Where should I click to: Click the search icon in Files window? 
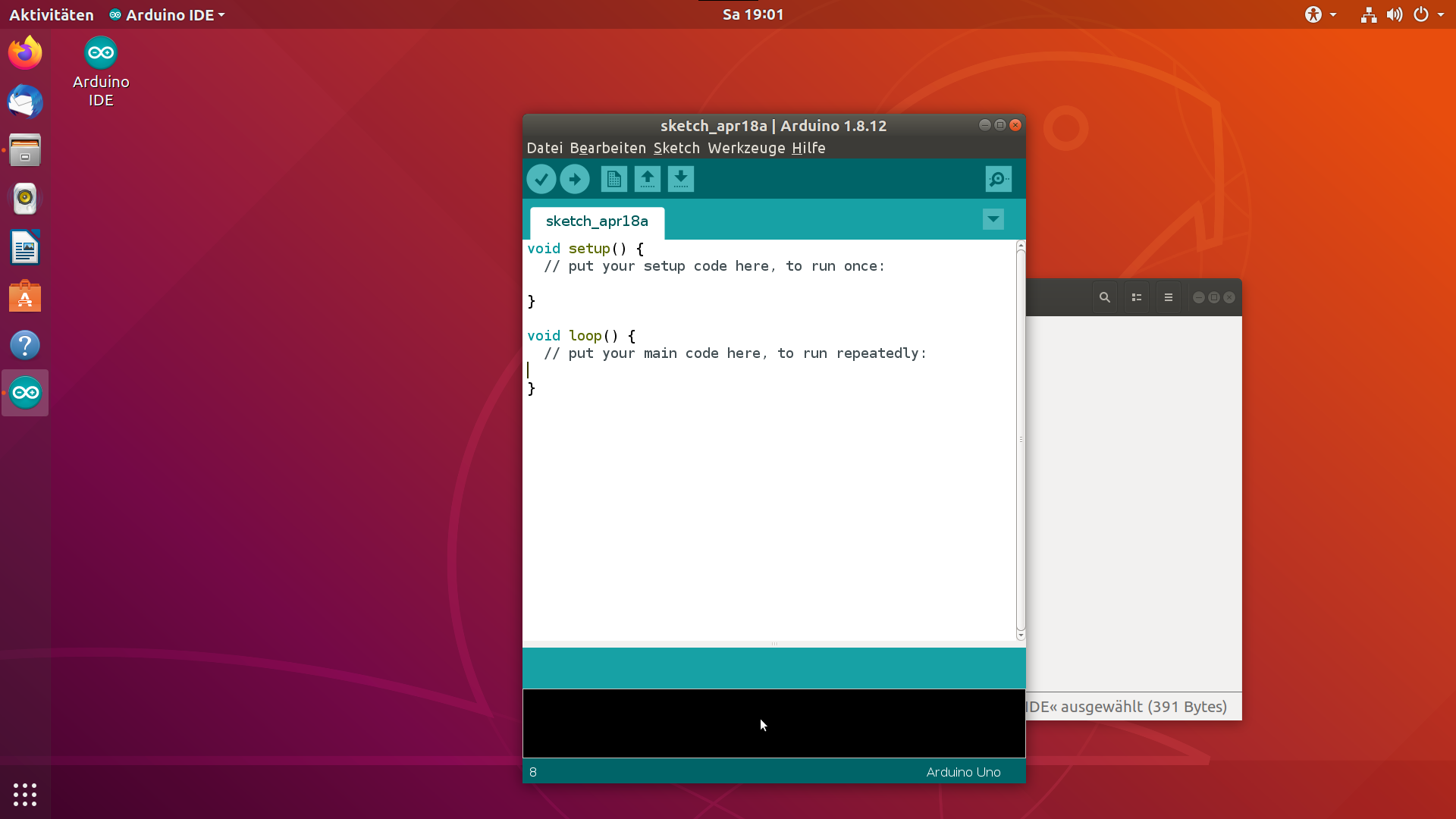[1105, 297]
